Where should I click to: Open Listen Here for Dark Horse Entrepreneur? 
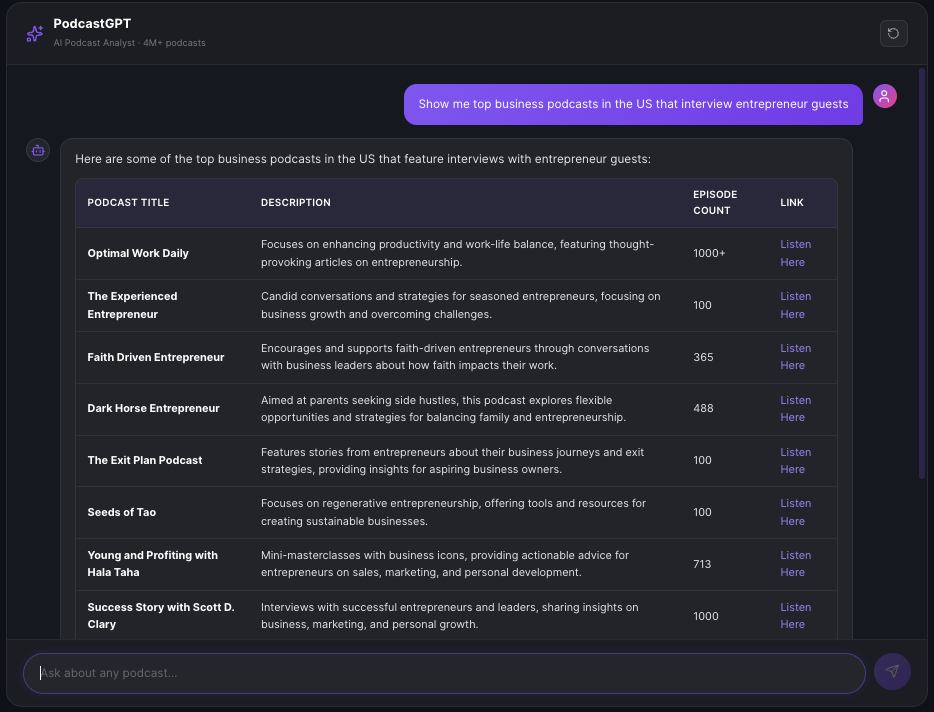[x=795, y=409]
